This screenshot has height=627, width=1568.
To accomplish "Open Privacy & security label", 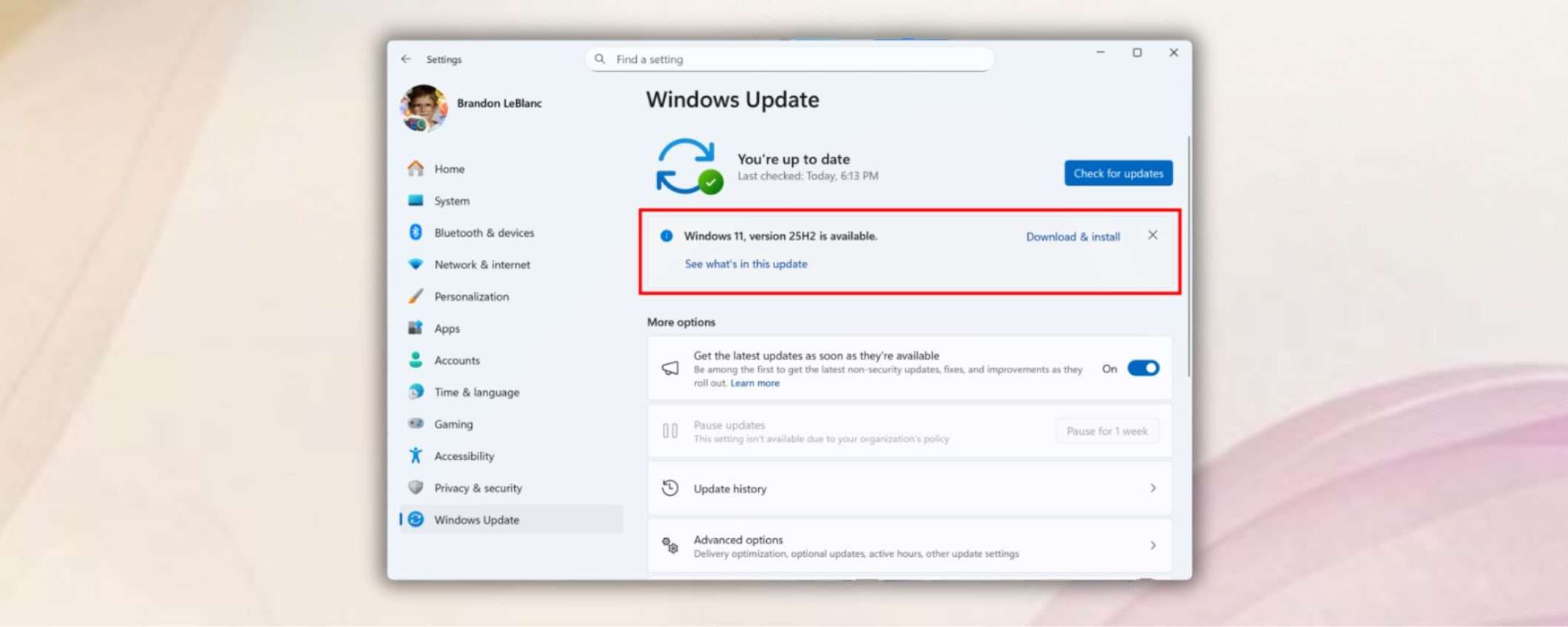I will point(478,488).
